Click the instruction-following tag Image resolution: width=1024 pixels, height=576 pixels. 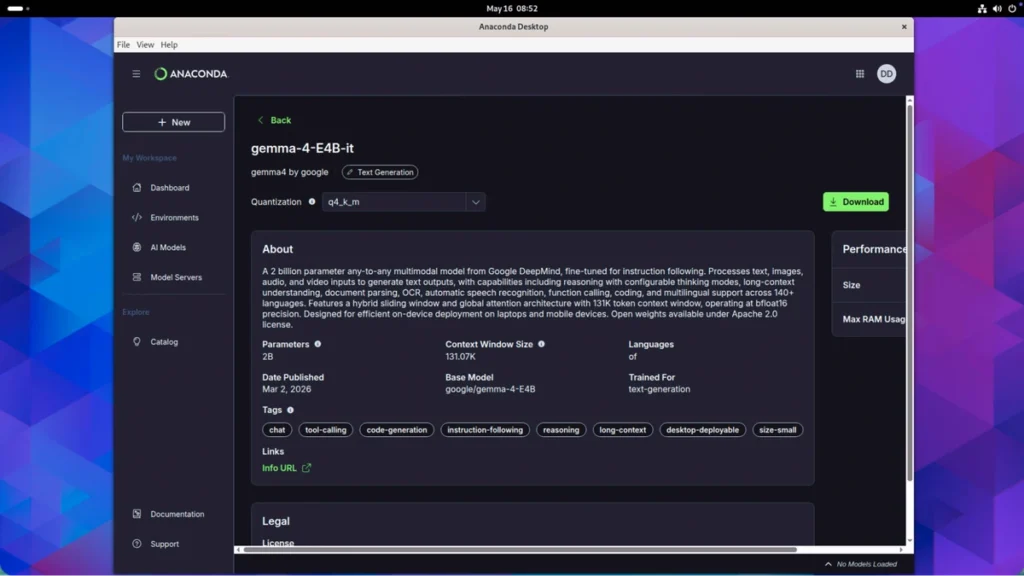coord(485,430)
